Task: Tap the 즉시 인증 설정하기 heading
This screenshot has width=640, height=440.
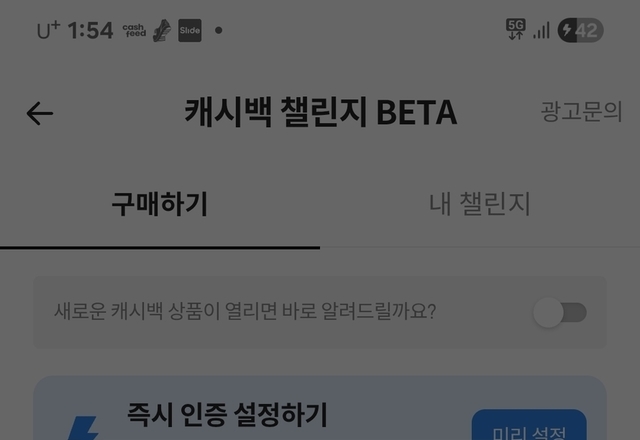Action: tap(227, 415)
